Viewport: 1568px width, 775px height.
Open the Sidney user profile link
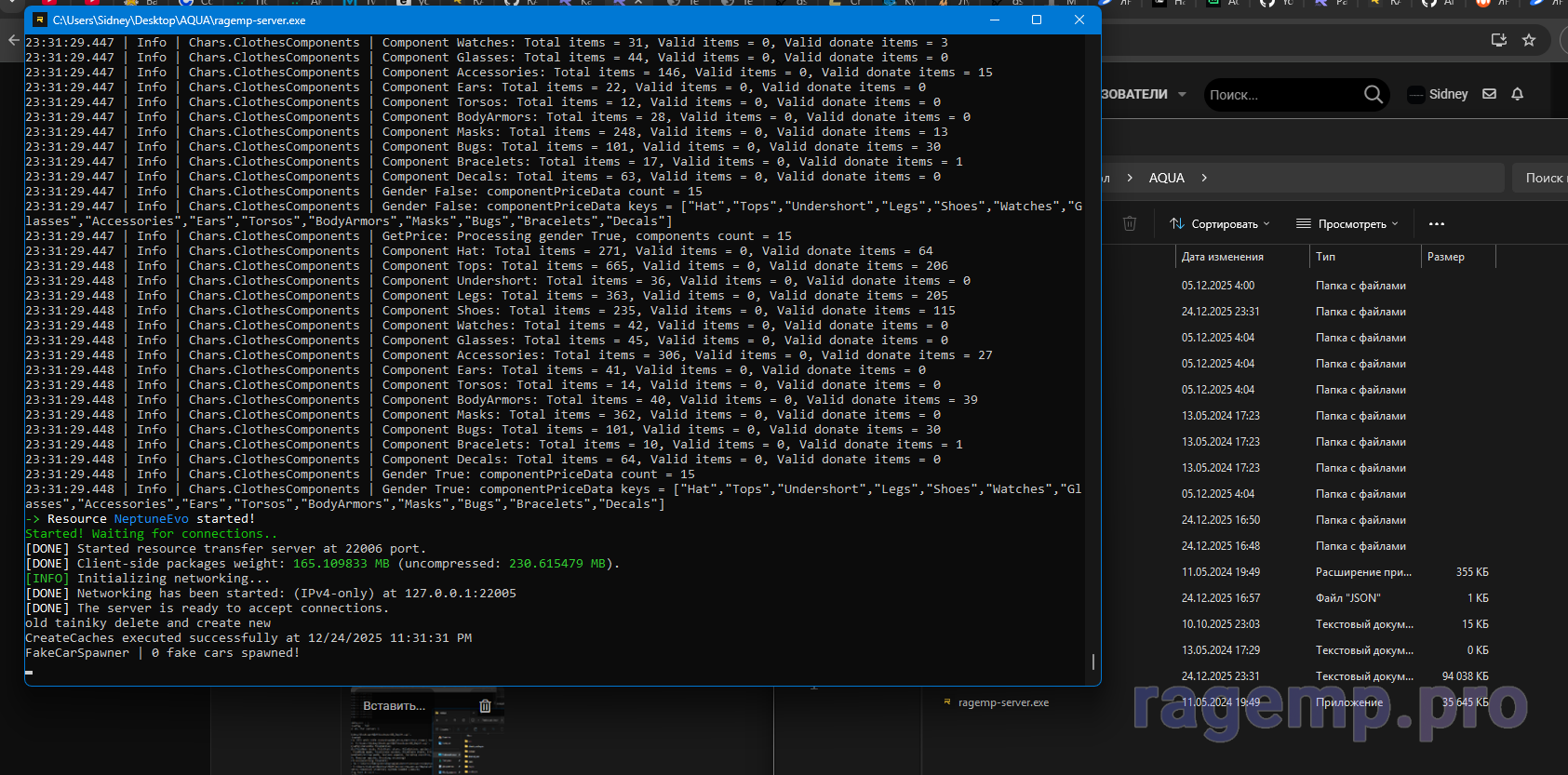tap(1448, 94)
